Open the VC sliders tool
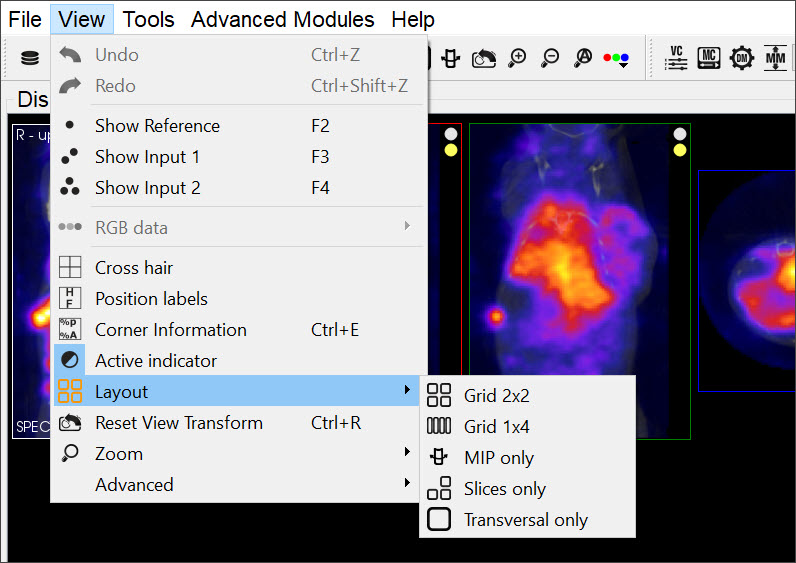796x563 pixels. [677, 58]
